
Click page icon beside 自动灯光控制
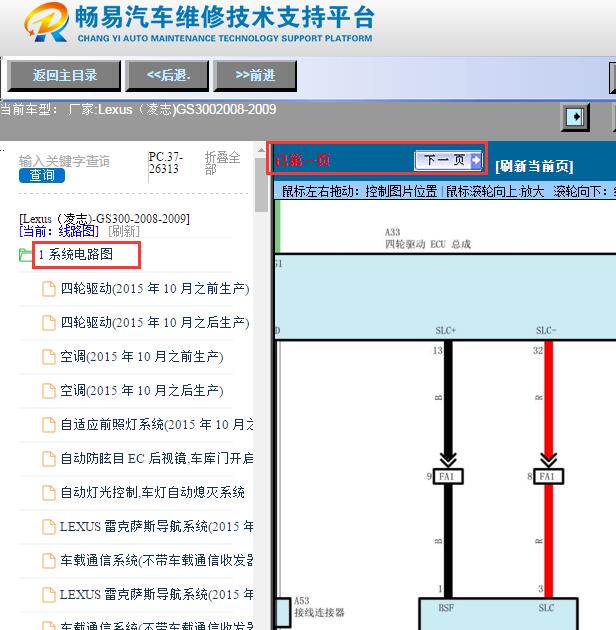[49, 493]
